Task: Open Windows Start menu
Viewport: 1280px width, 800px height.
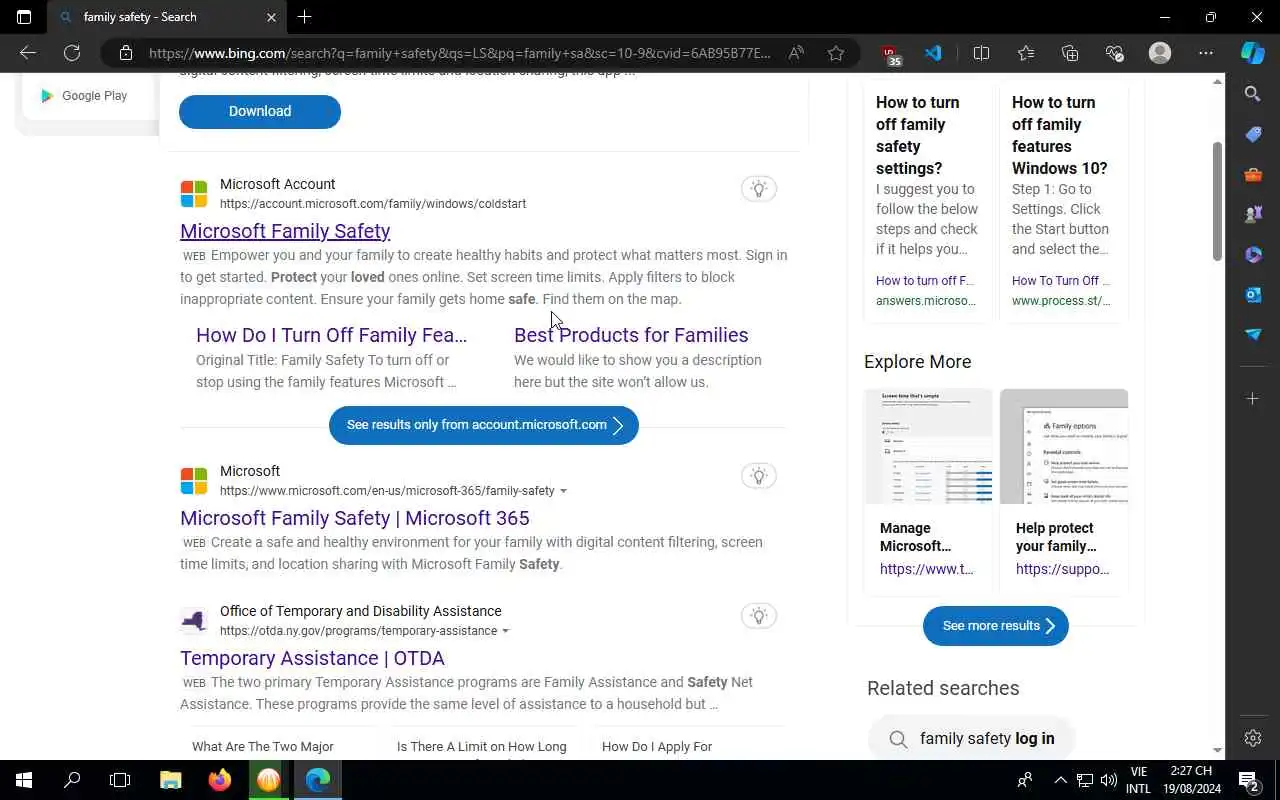Action: (24, 780)
